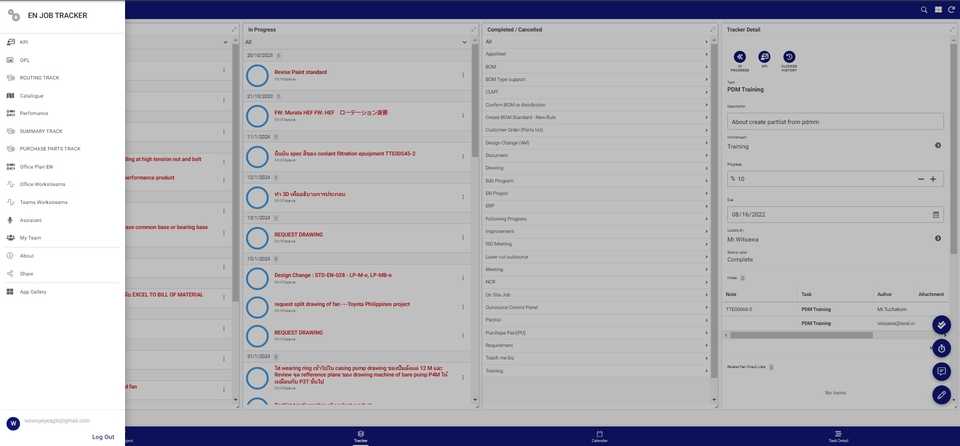Click the Description field in Tracker Detail
The image size is (960, 446).
[x=835, y=121]
